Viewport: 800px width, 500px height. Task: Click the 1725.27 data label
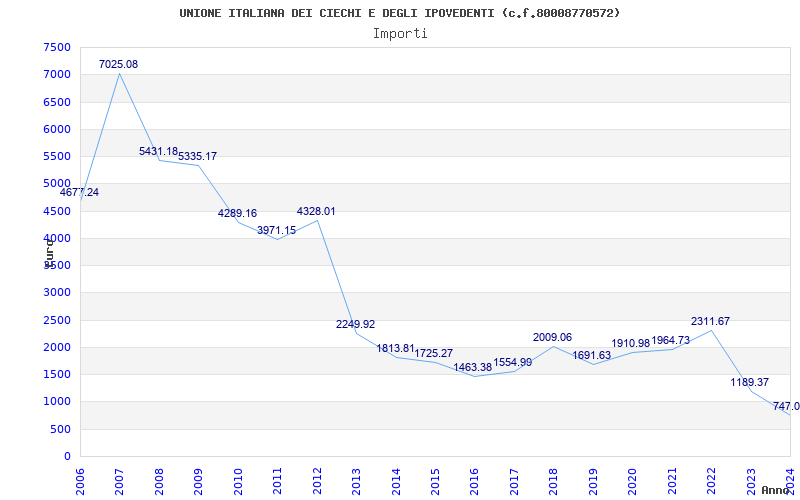click(434, 353)
